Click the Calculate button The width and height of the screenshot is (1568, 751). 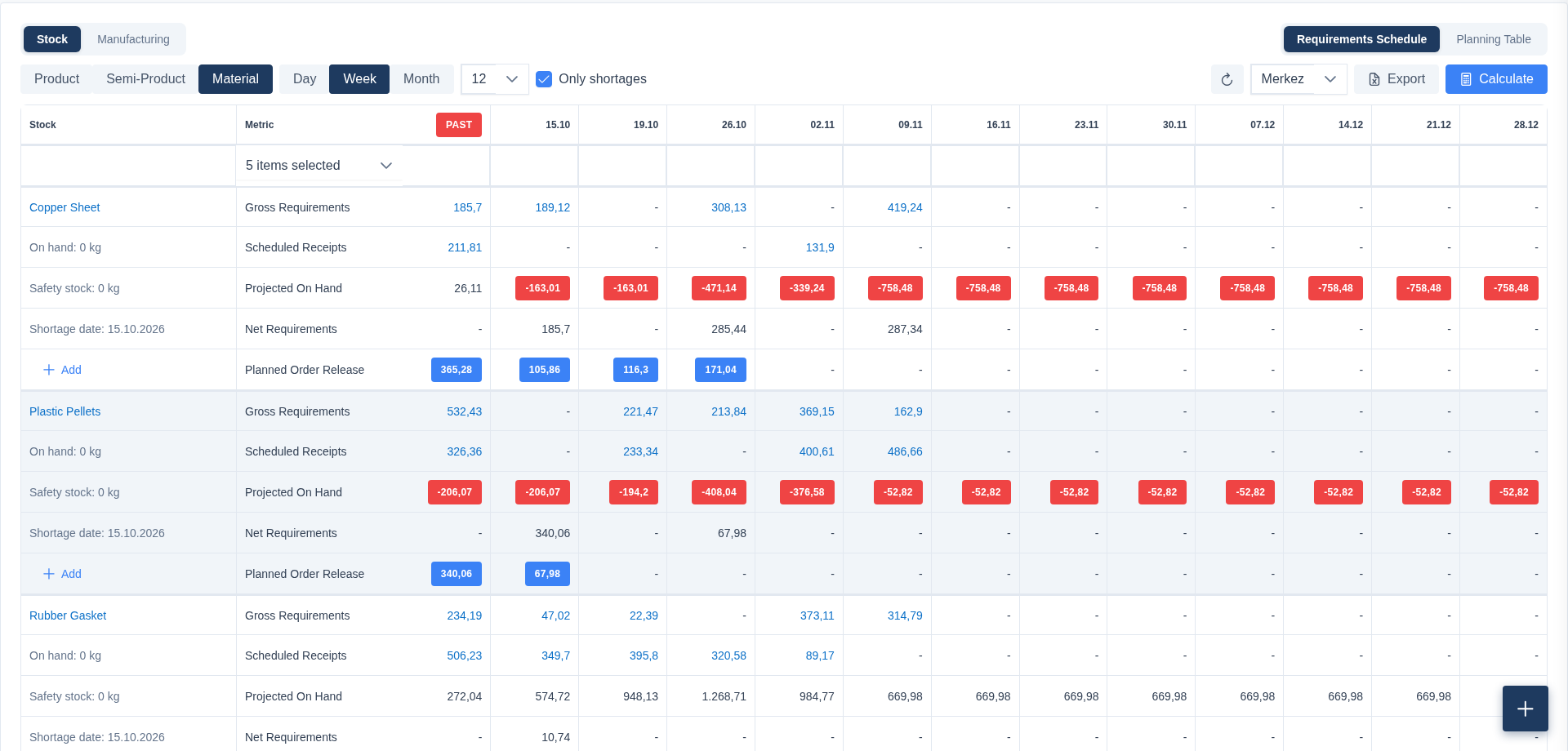click(1496, 79)
